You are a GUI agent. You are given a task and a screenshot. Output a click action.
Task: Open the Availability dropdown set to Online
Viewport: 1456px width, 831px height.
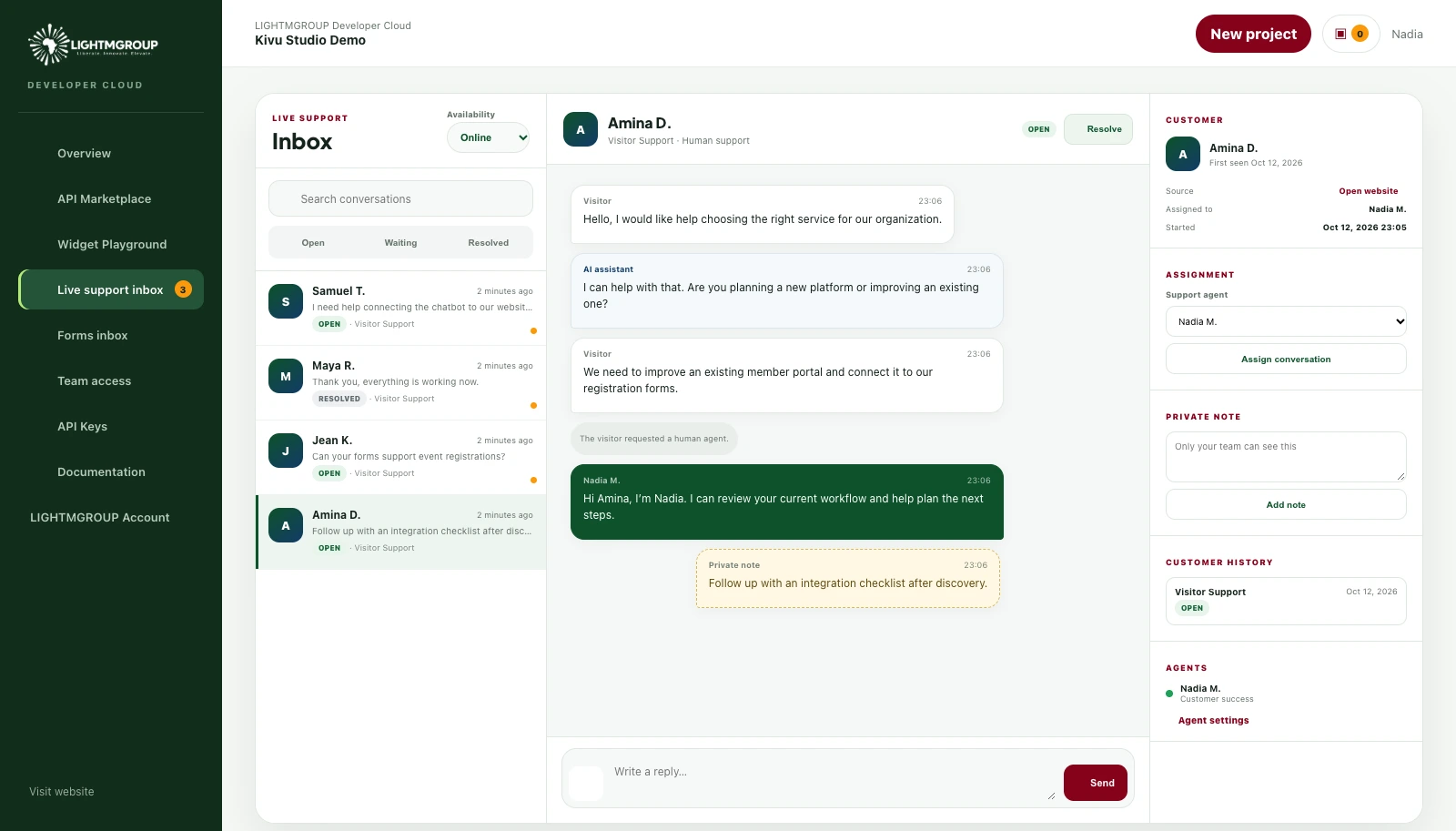489,137
